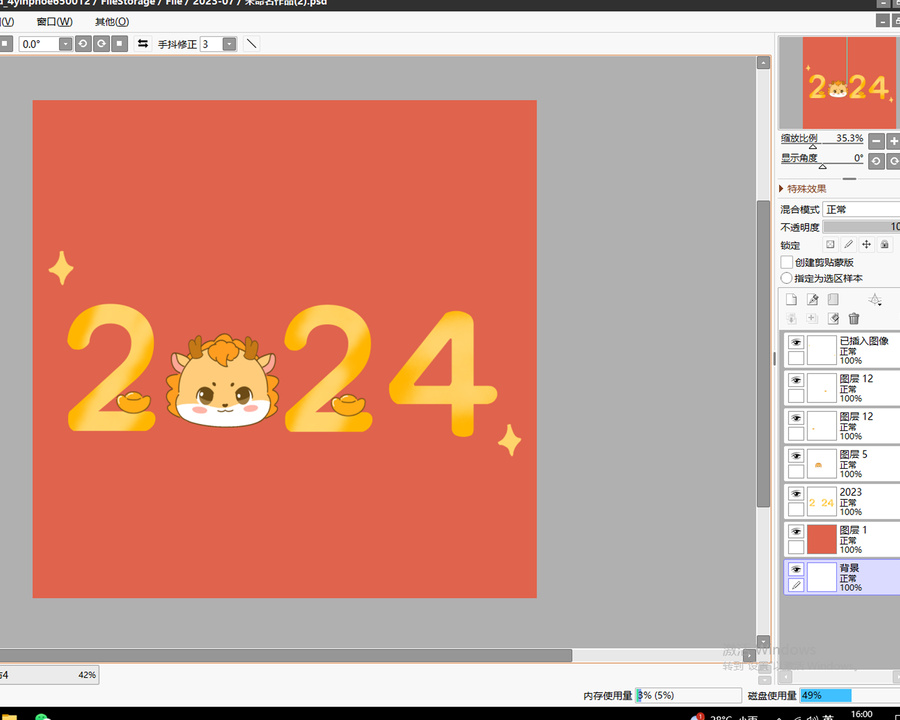The height and width of the screenshot is (720, 900).
Task: Merge the layer with the one below
Action: coord(812,319)
